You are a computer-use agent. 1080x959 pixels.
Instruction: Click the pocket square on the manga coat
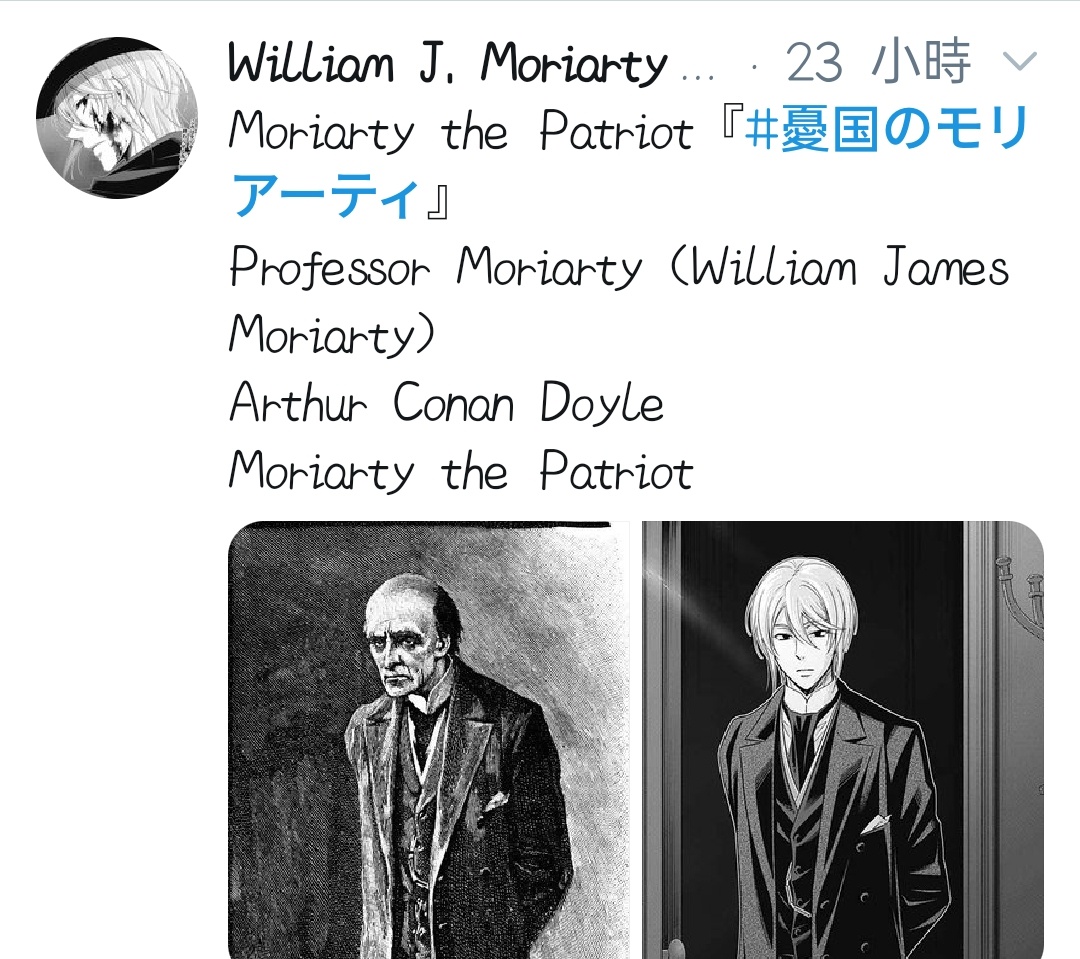[x=875, y=823]
